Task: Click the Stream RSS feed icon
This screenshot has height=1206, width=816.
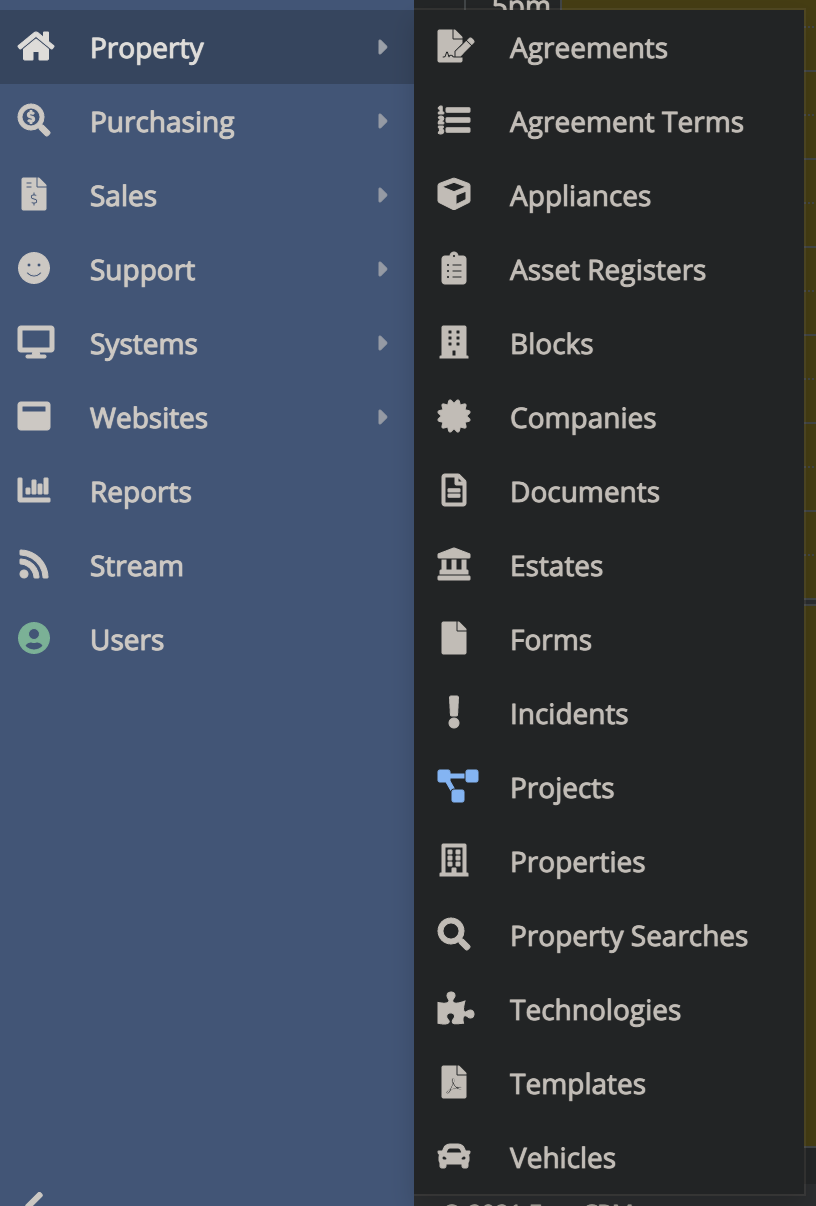Action: coord(34,566)
